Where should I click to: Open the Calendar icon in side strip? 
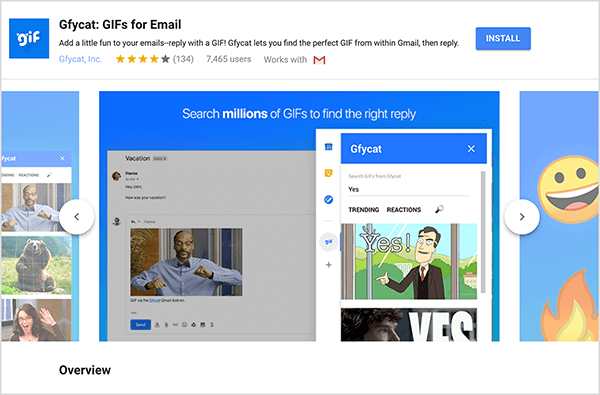(328, 147)
